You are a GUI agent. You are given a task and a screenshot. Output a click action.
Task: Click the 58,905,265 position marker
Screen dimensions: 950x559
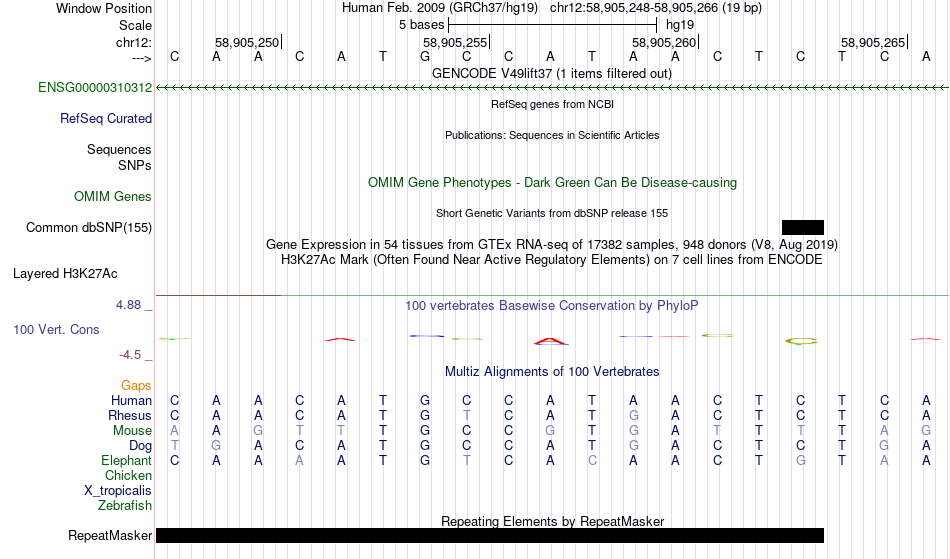tap(873, 42)
